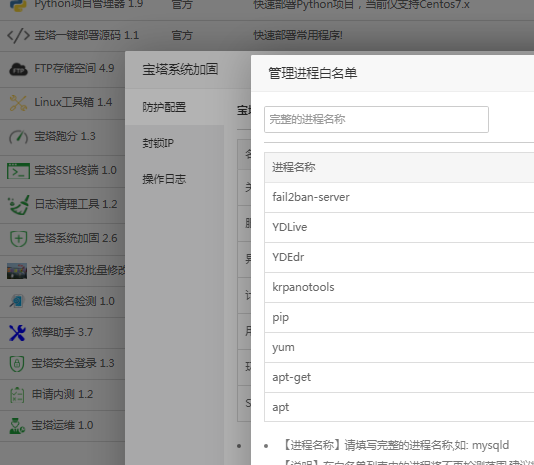Image resolution: width=534 pixels, height=465 pixels.
Task: Click the 进程名称 column header
Action: (294, 167)
